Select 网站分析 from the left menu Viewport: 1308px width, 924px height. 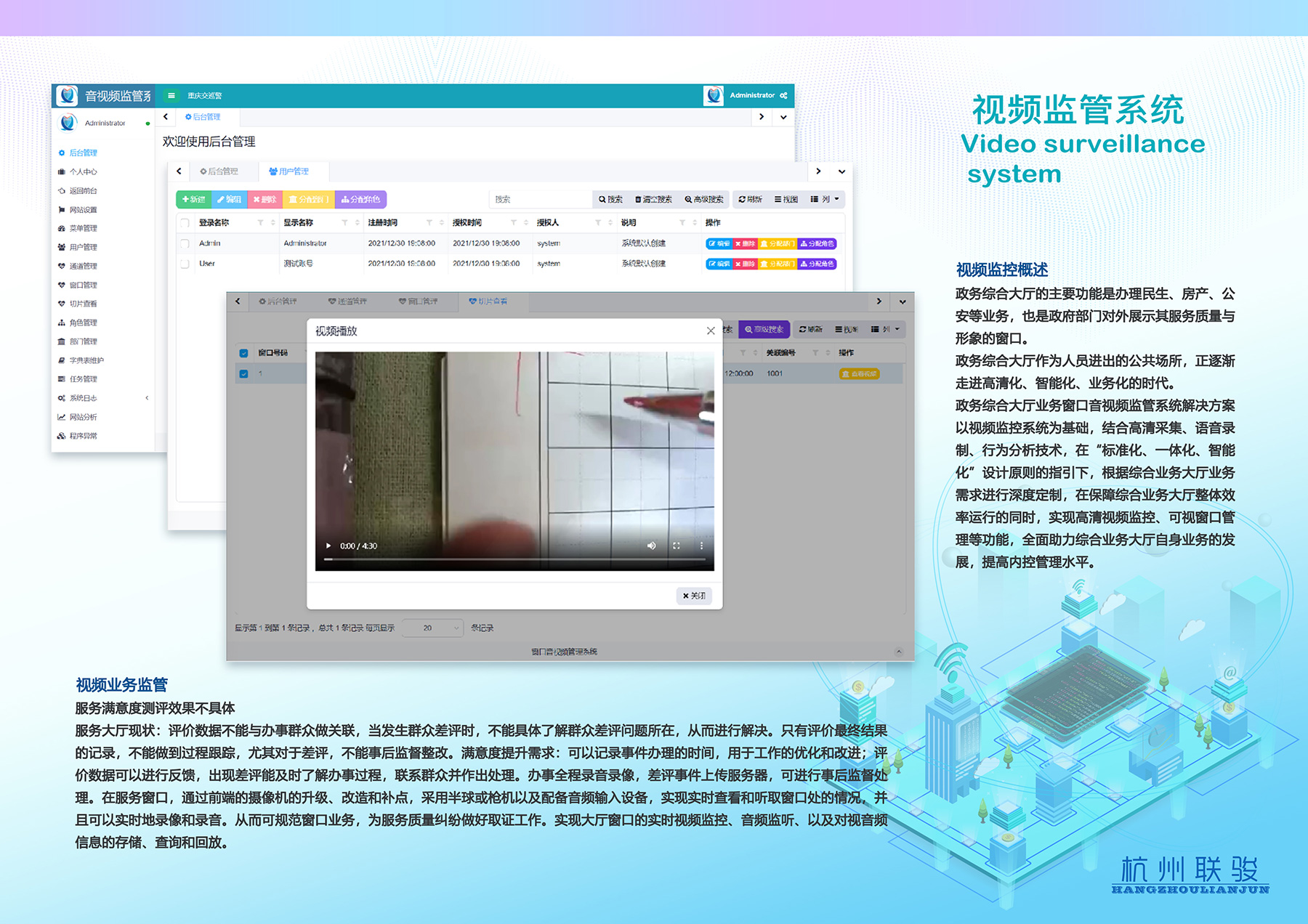tap(85, 416)
